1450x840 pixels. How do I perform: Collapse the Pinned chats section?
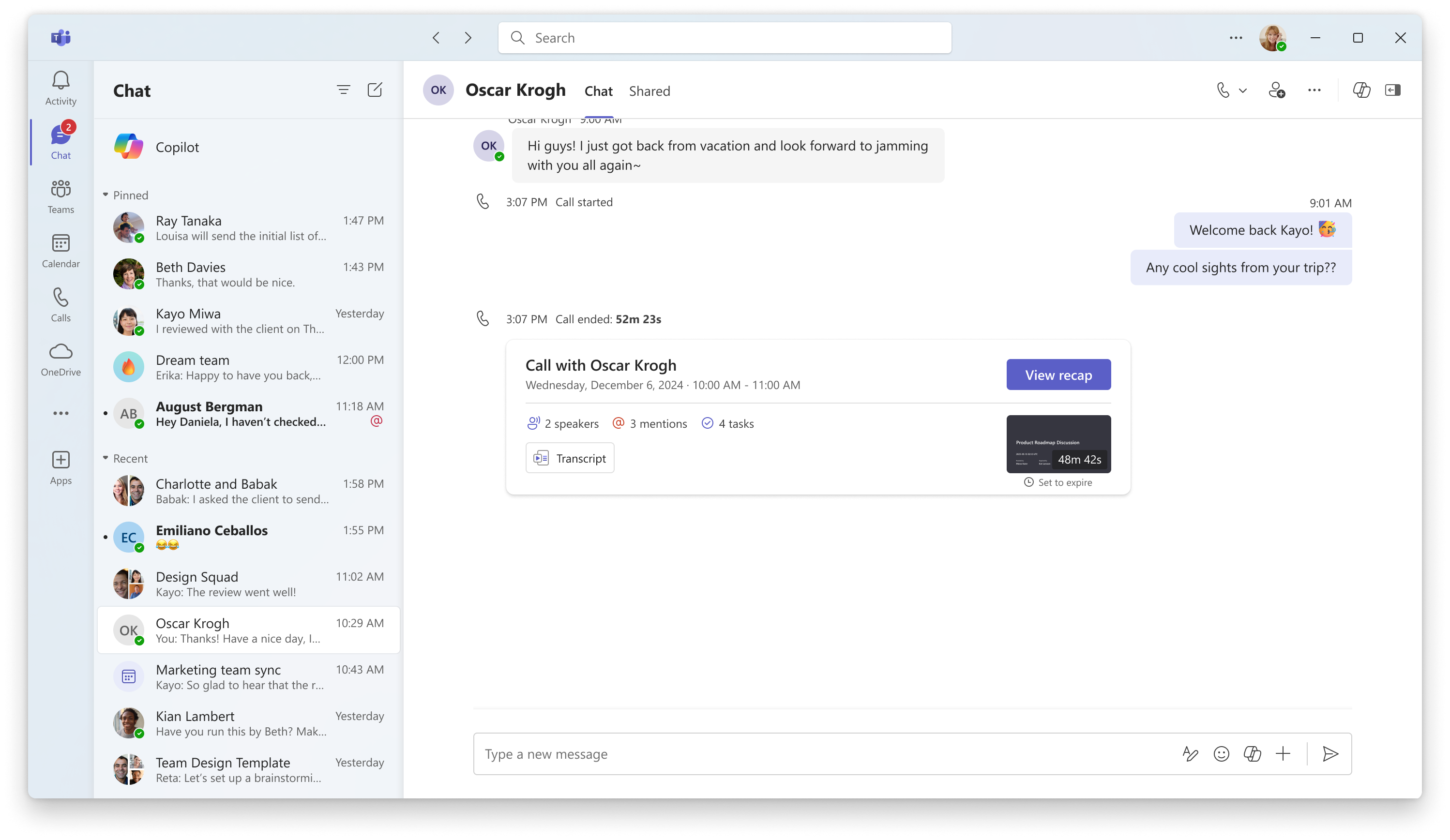click(x=106, y=195)
